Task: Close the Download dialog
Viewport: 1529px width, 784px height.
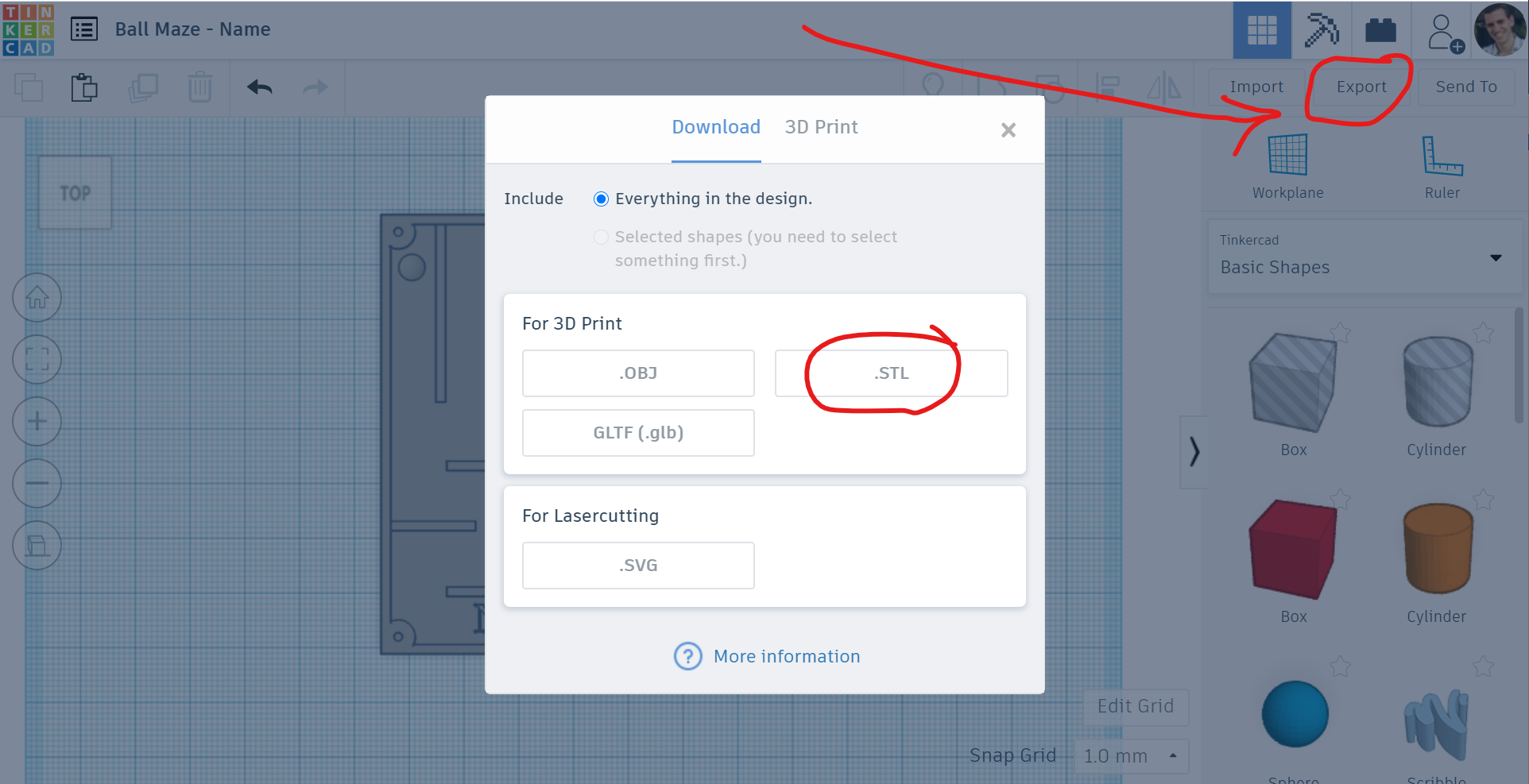Action: (x=1008, y=129)
